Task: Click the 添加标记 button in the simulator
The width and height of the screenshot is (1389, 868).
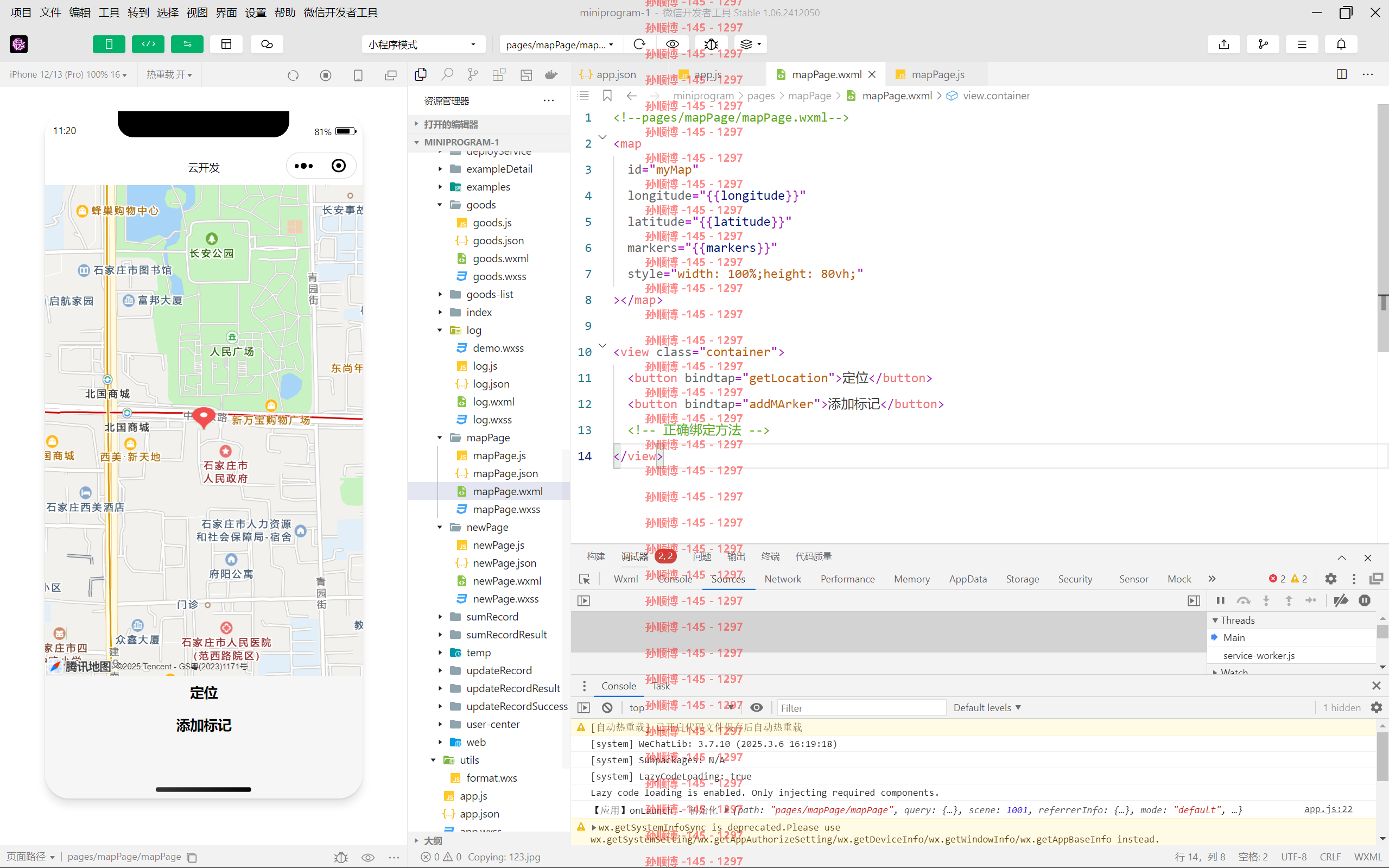Action: click(x=204, y=726)
